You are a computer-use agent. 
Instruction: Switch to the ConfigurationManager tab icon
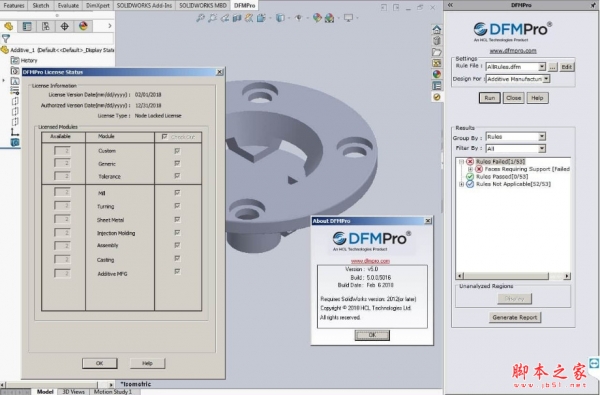46,26
